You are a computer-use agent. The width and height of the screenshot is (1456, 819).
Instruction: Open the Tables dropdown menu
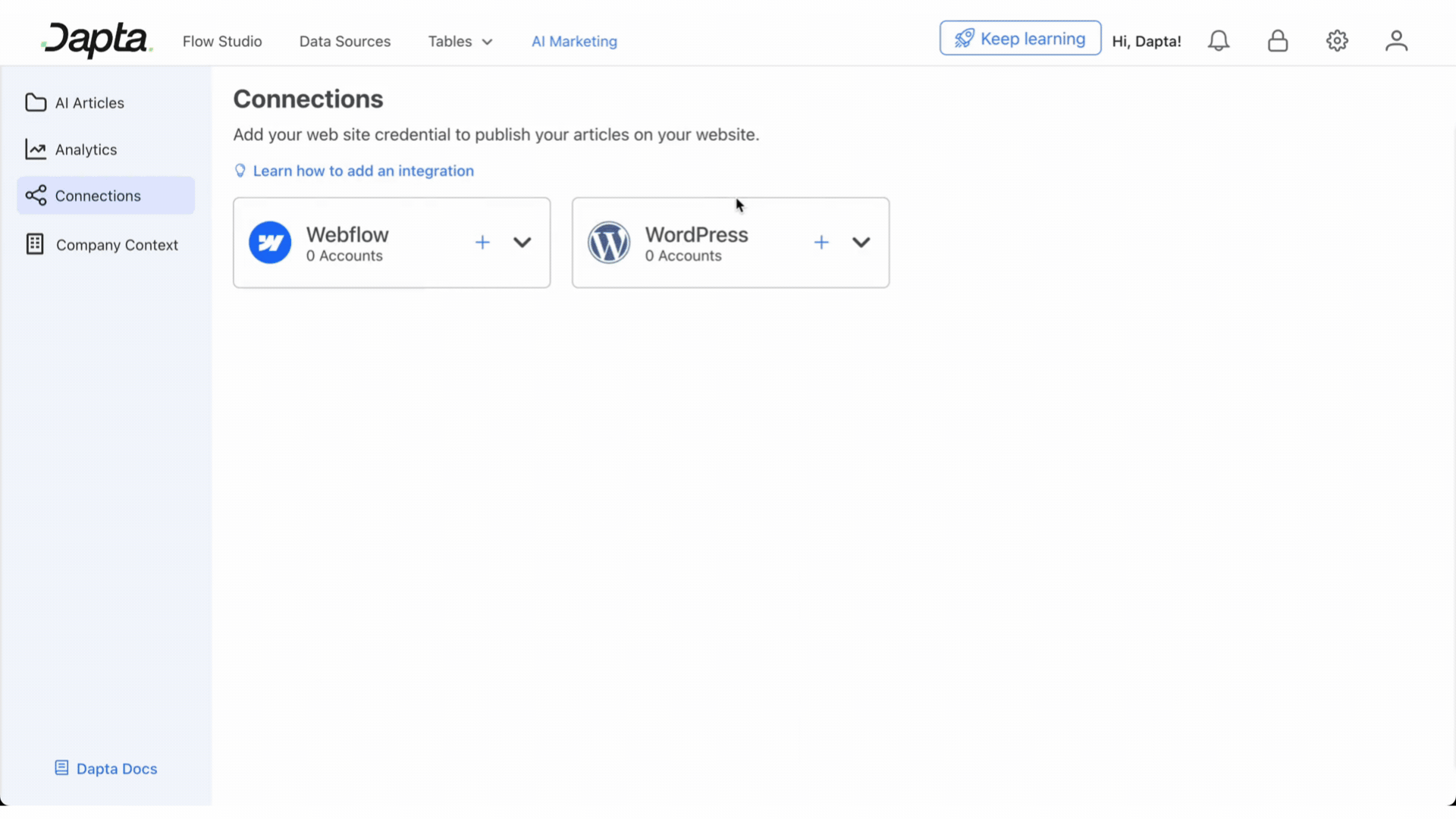460,42
